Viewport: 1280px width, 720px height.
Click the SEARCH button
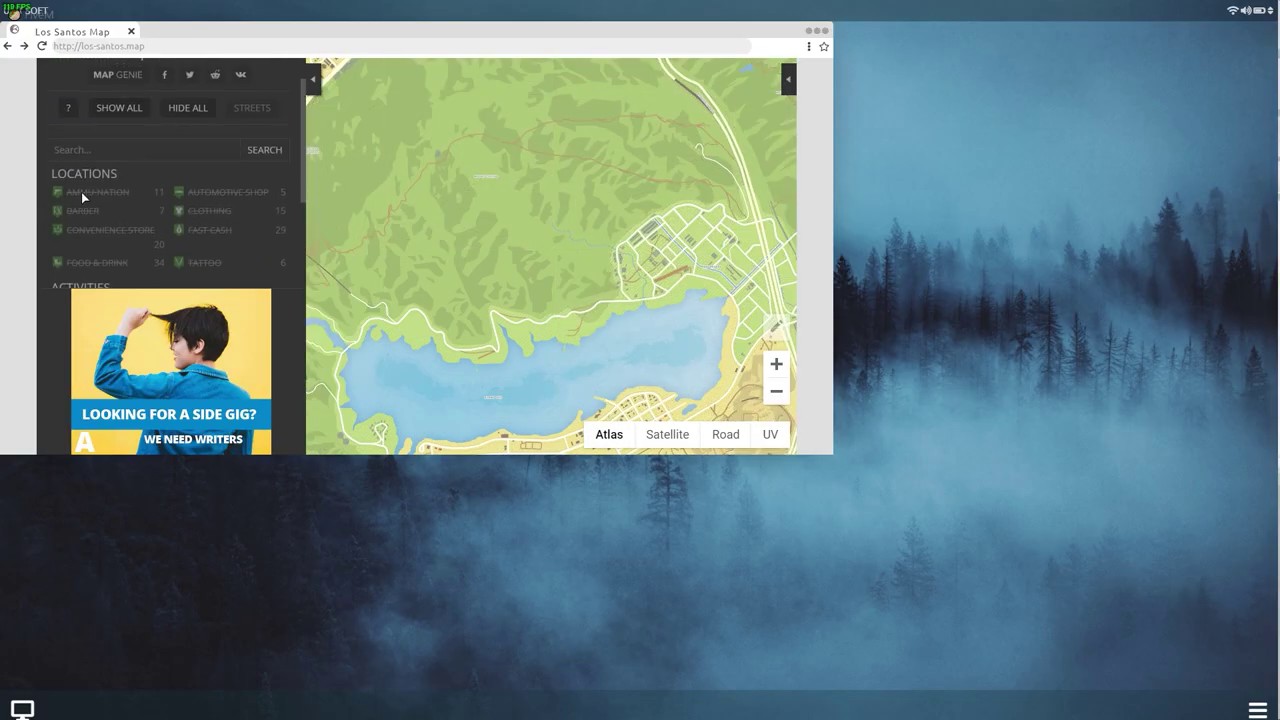(x=265, y=150)
